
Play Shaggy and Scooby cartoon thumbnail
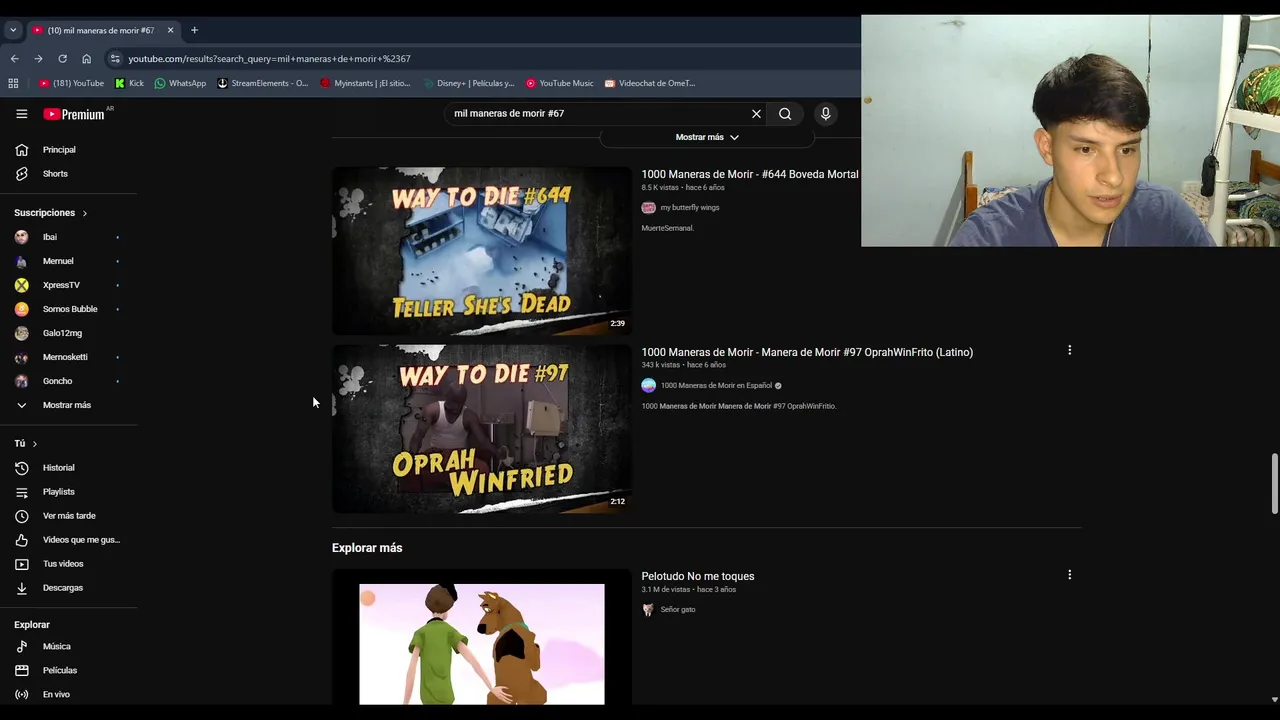pyautogui.click(x=481, y=638)
